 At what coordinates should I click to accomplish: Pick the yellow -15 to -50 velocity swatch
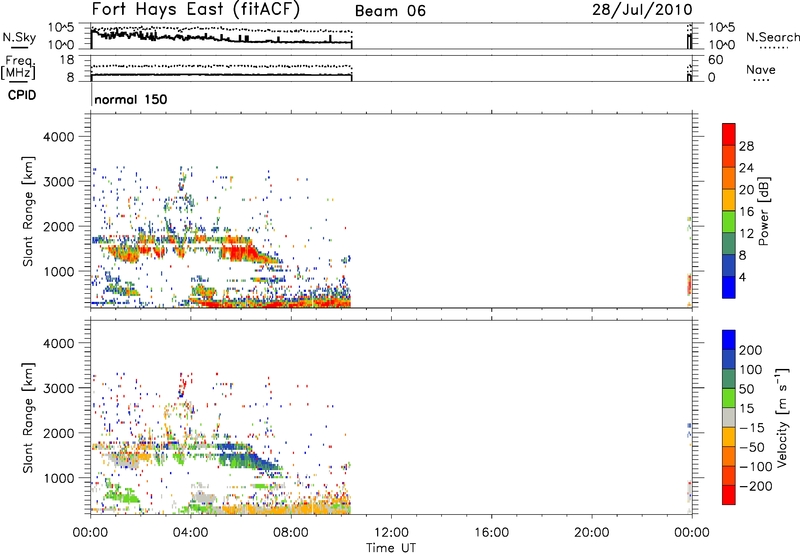click(x=729, y=437)
